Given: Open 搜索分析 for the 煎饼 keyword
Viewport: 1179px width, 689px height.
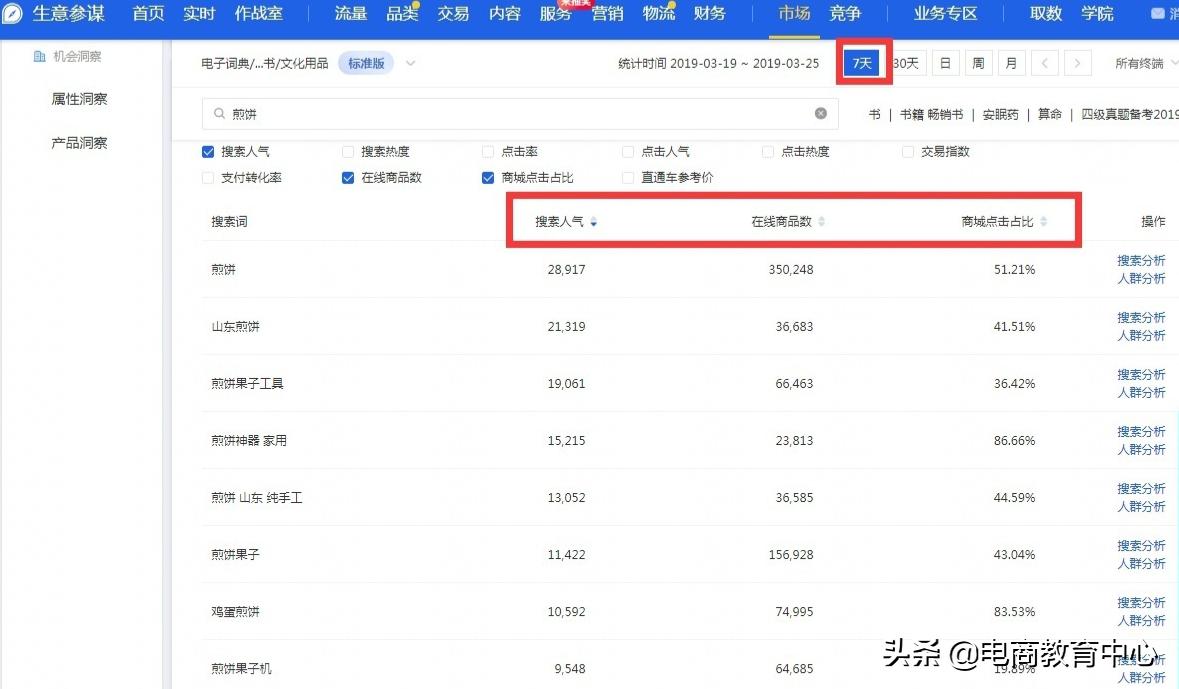Looking at the screenshot, I should (x=1141, y=260).
